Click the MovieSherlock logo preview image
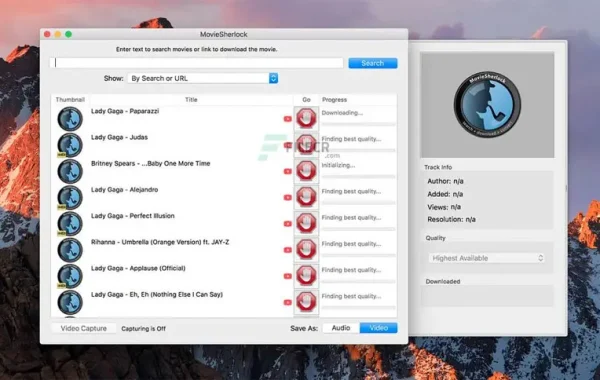The width and height of the screenshot is (600, 380). pos(487,105)
